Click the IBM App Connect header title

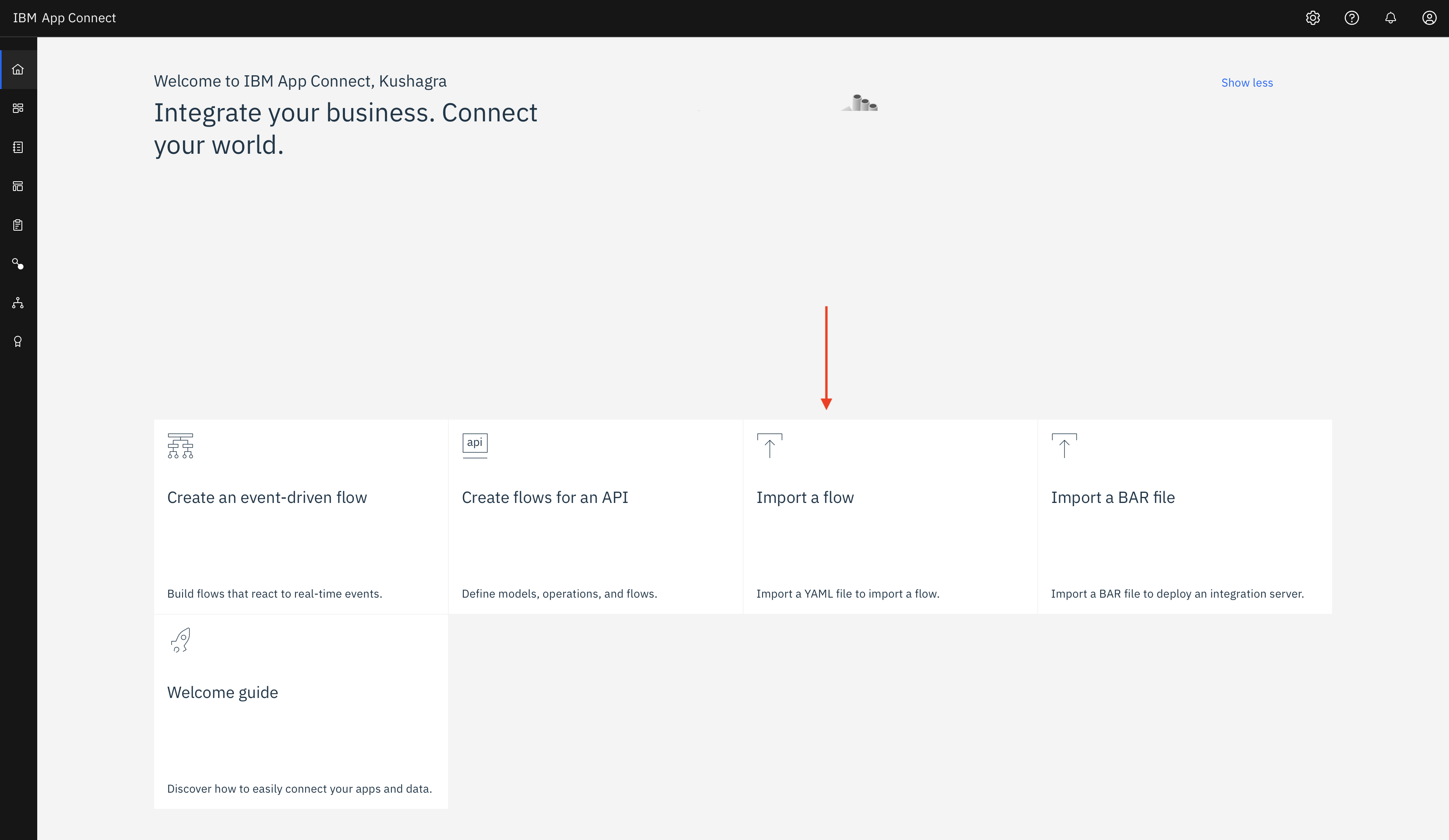(x=64, y=18)
